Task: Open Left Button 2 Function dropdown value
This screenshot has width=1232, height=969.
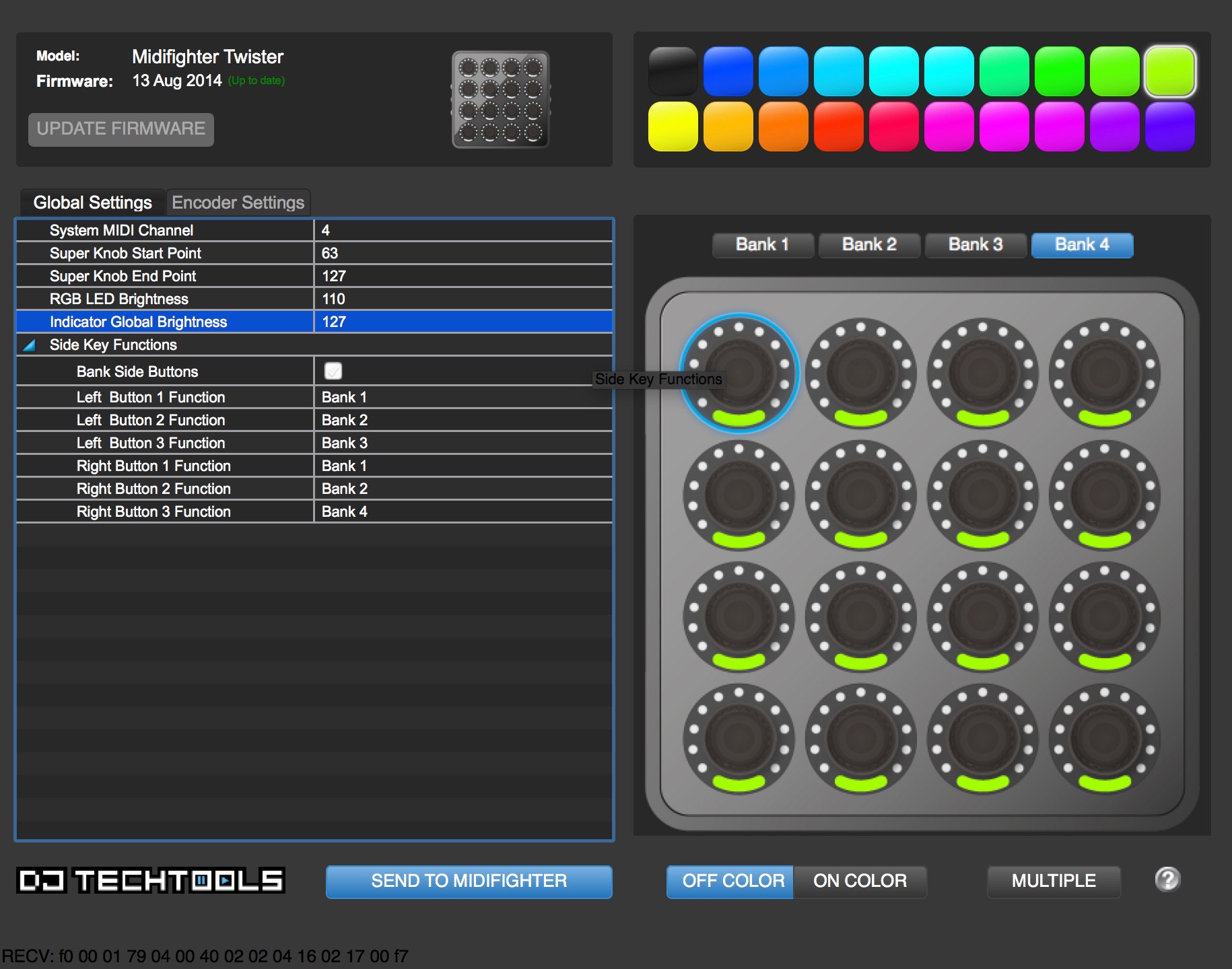Action: click(463, 420)
